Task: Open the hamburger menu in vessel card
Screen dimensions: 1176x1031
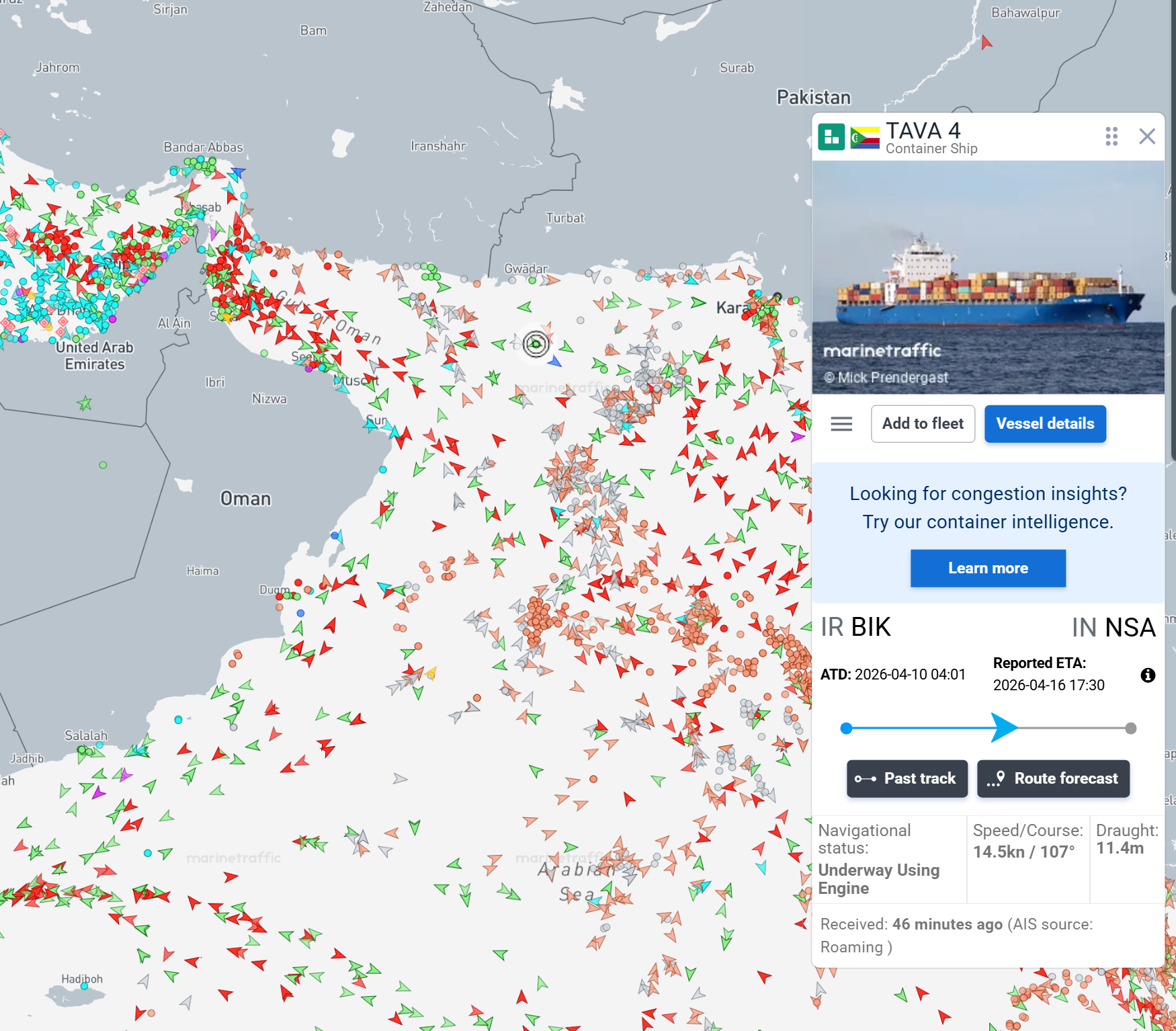Action: tap(841, 424)
